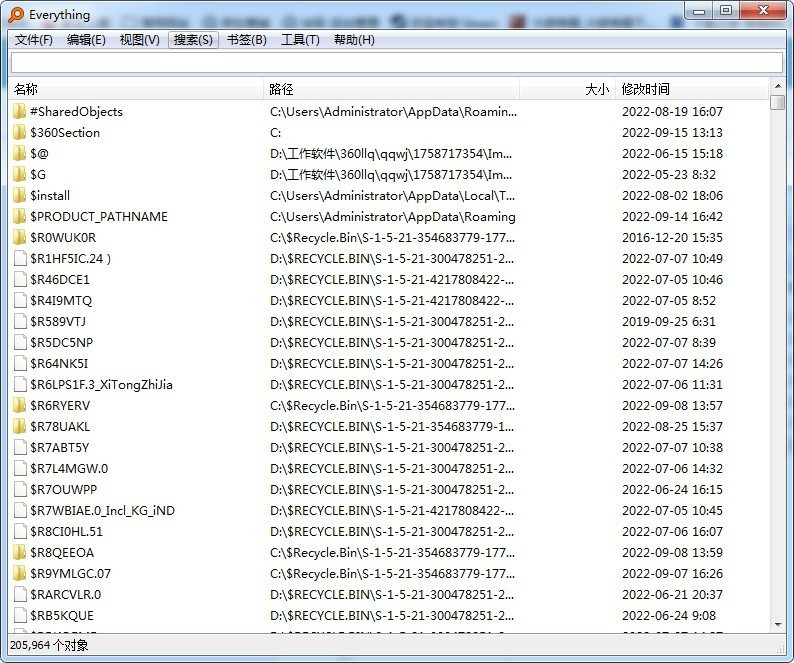This screenshot has height=663, width=794.
Task: Click the $R0WUK0R folder icon
Action: [x=19, y=238]
